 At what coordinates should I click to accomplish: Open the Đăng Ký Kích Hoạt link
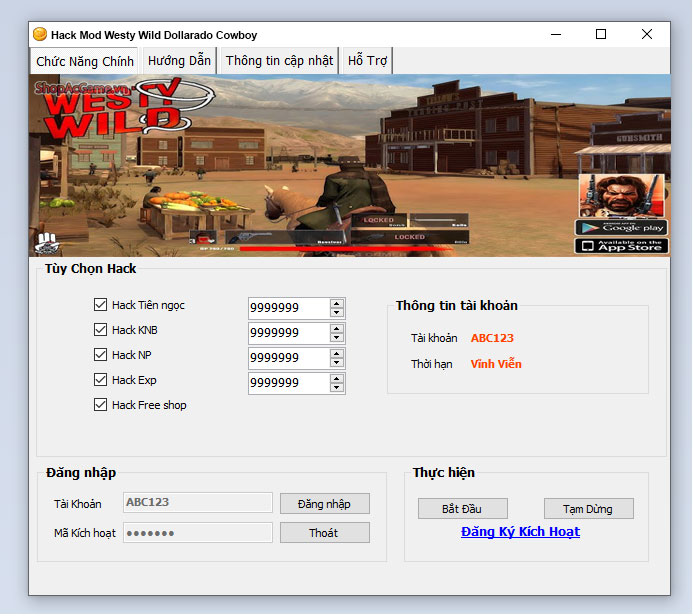[520, 532]
